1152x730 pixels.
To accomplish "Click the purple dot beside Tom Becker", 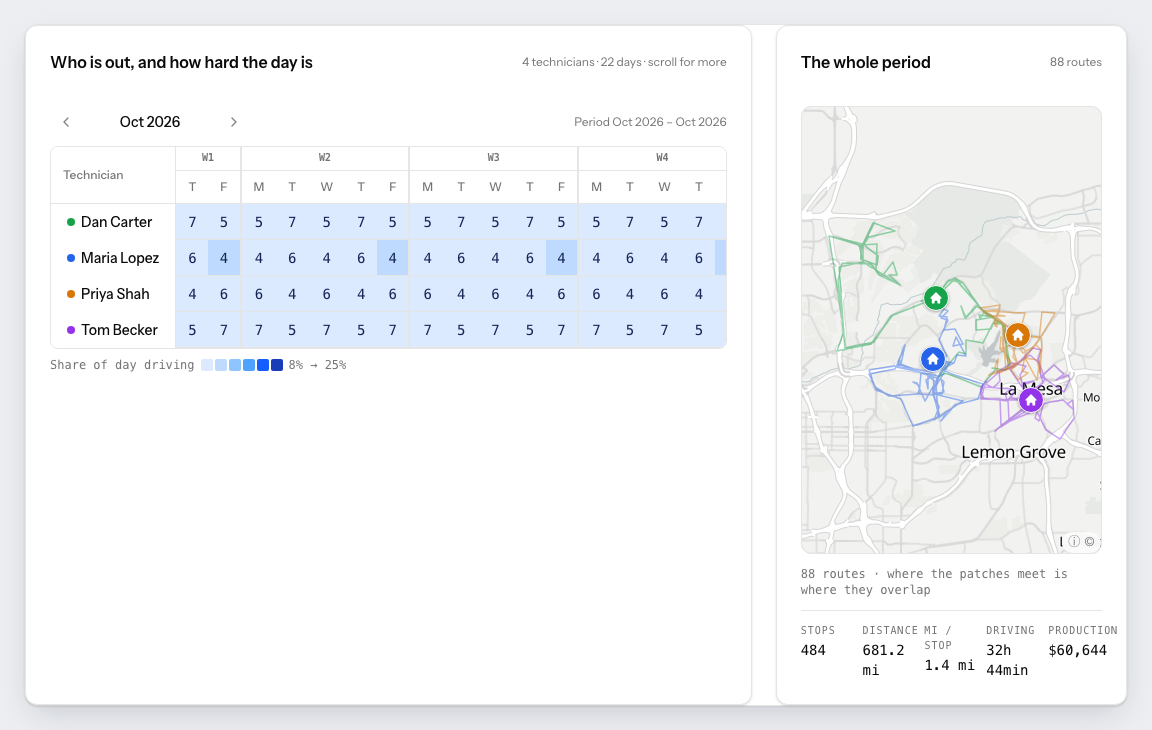I will click(x=71, y=330).
